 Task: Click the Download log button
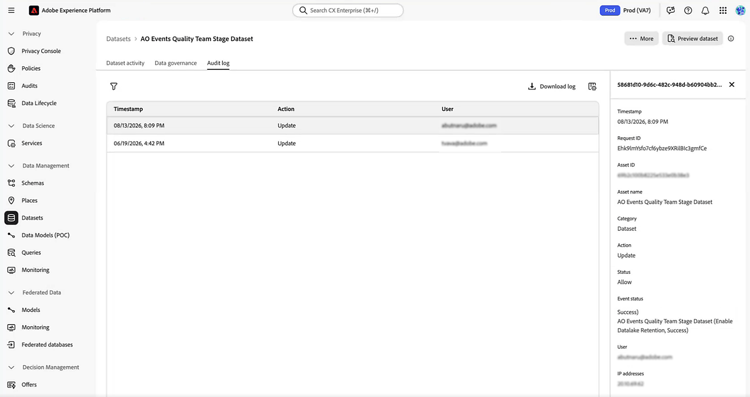(551, 87)
